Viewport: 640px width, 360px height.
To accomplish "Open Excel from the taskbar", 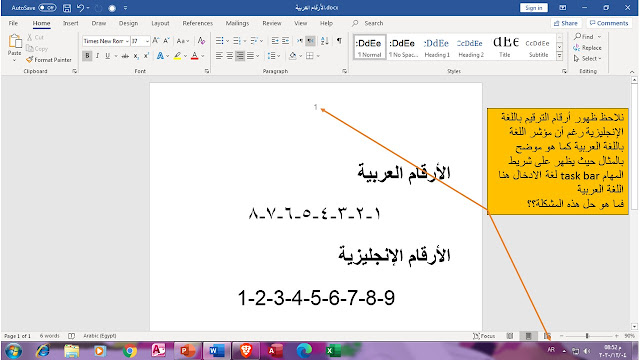I will point(333,351).
